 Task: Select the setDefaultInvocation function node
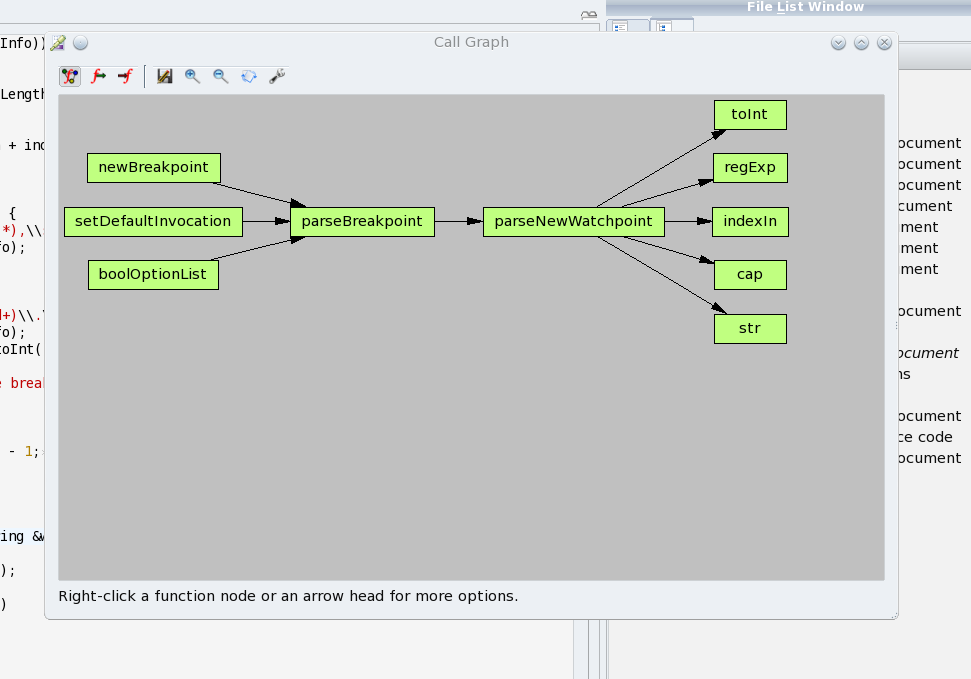coord(153,222)
